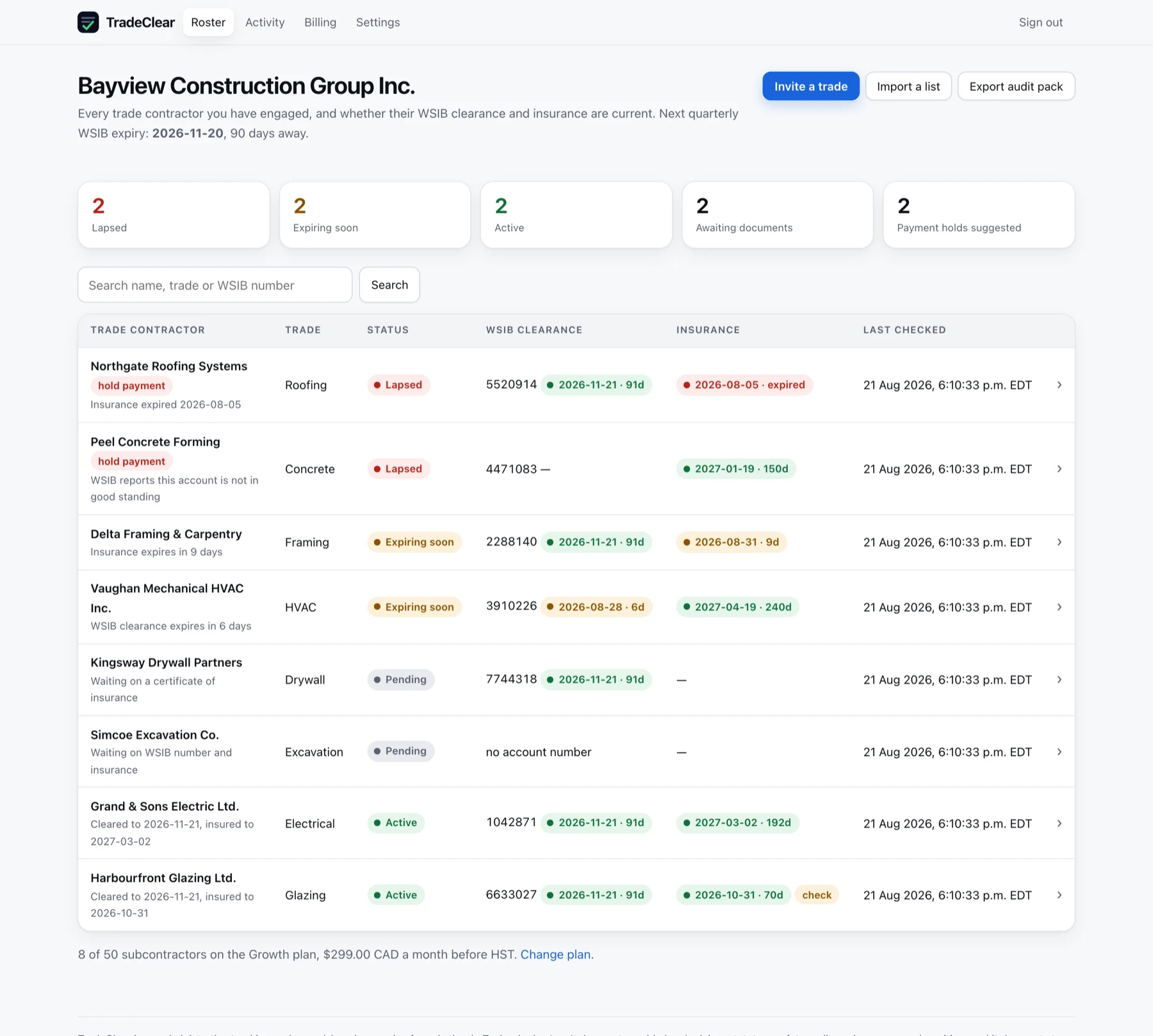This screenshot has height=1036, width=1153.
Task: Expand the Peel Concrete Forming row arrow
Action: (1059, 469)
